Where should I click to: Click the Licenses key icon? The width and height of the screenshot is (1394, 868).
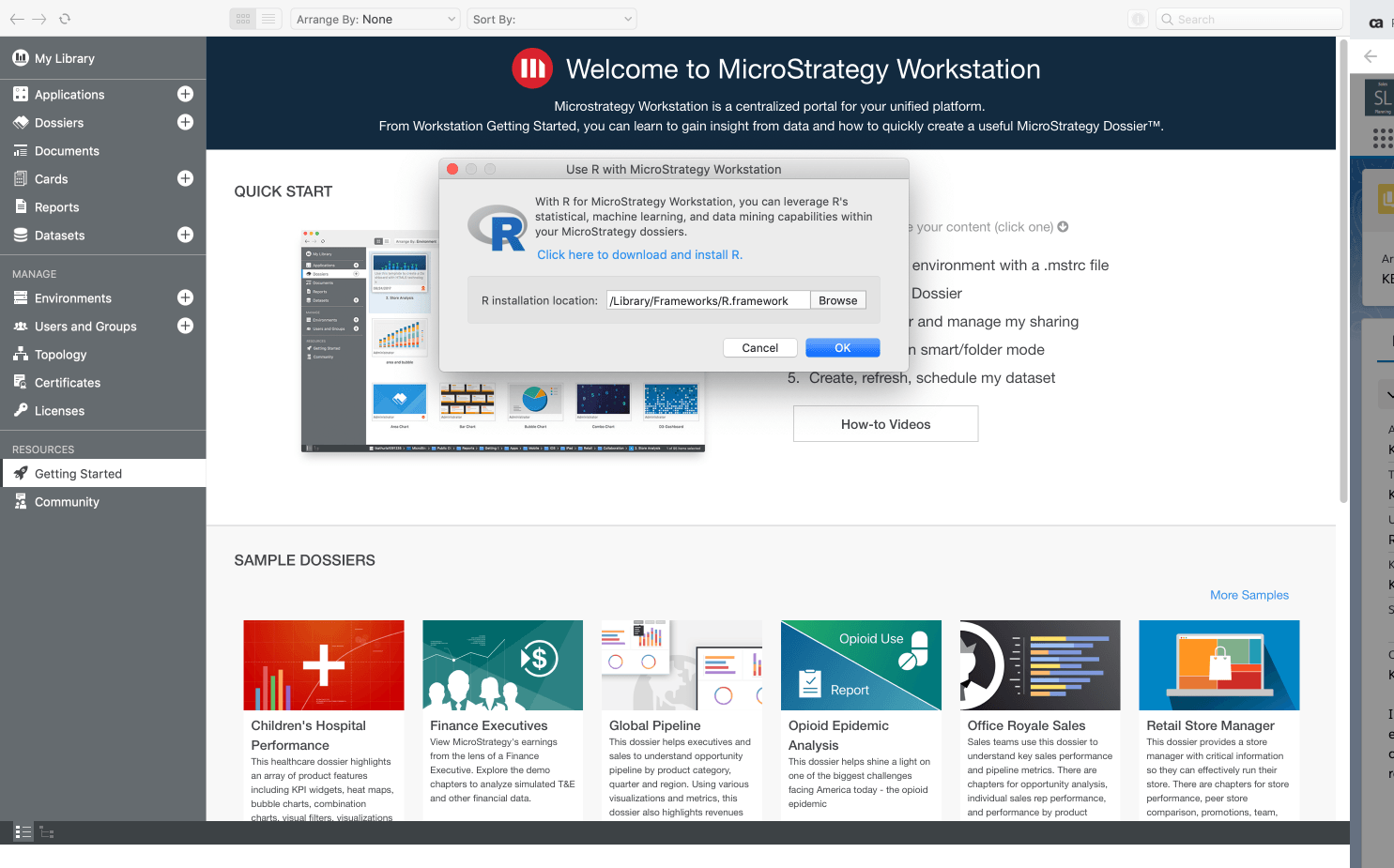[x=21, y=410]
